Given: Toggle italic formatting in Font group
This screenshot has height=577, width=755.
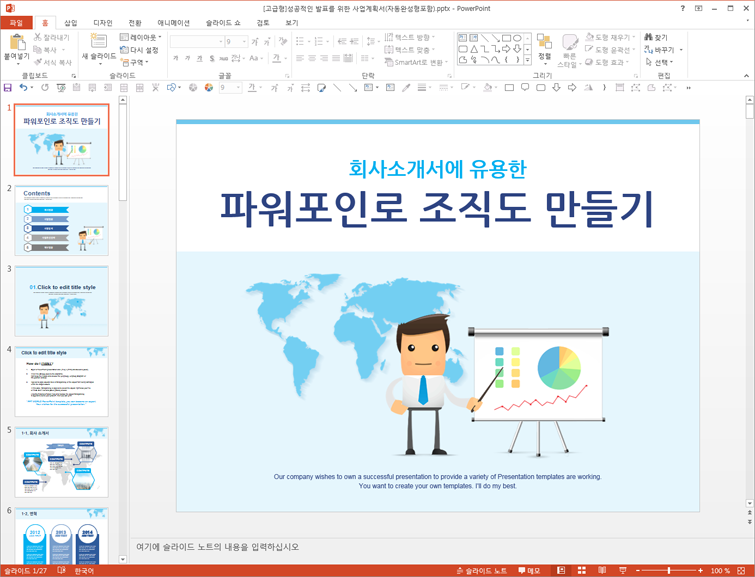Looking at the screenshot, I should coord(187,58).
